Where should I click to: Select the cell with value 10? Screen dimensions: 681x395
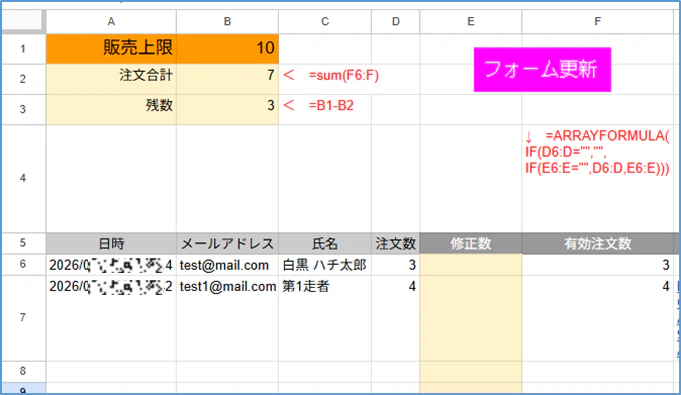pyautogui.click(x=227, y=49)
